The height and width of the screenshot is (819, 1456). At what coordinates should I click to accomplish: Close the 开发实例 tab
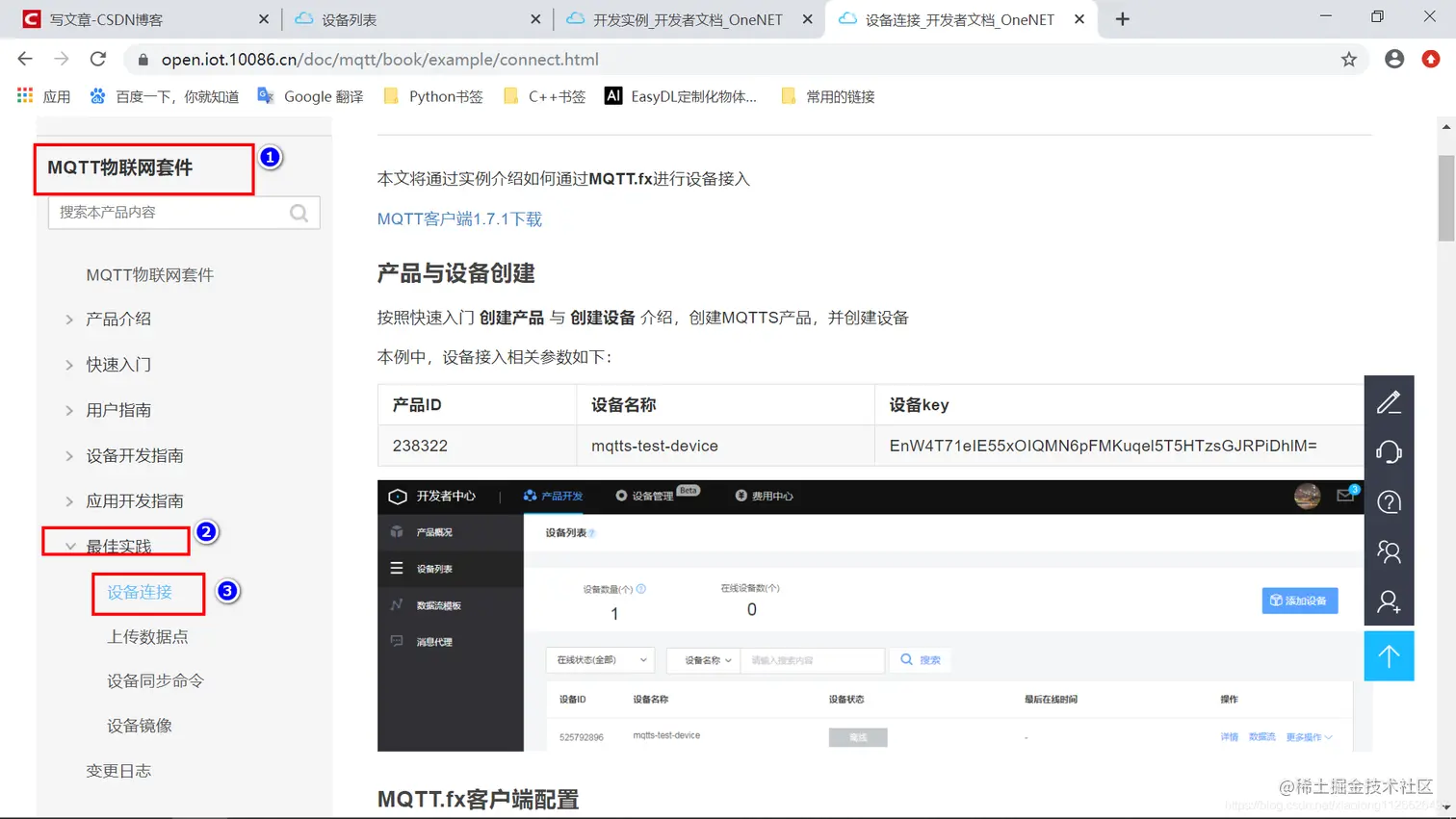tap(807, 19)
